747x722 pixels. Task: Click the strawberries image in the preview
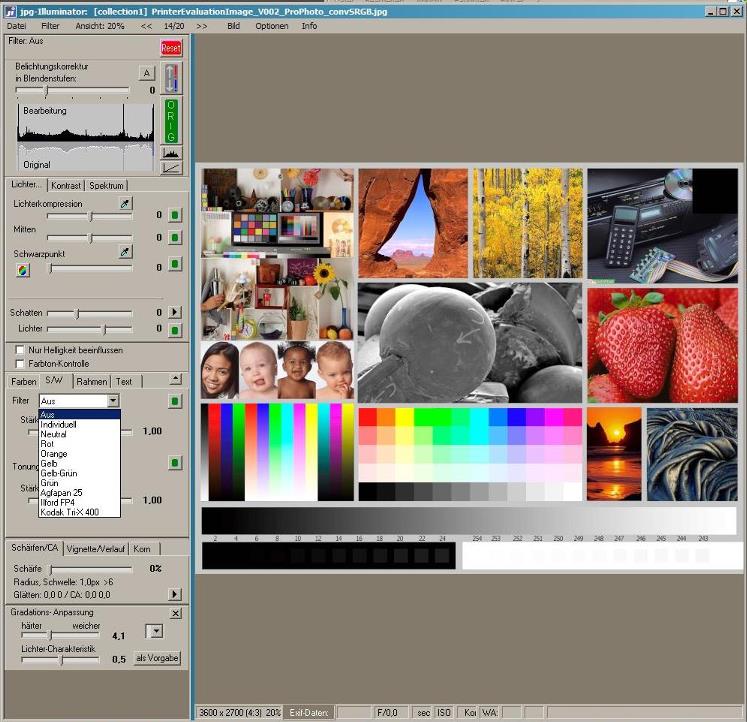pos(662,346)
